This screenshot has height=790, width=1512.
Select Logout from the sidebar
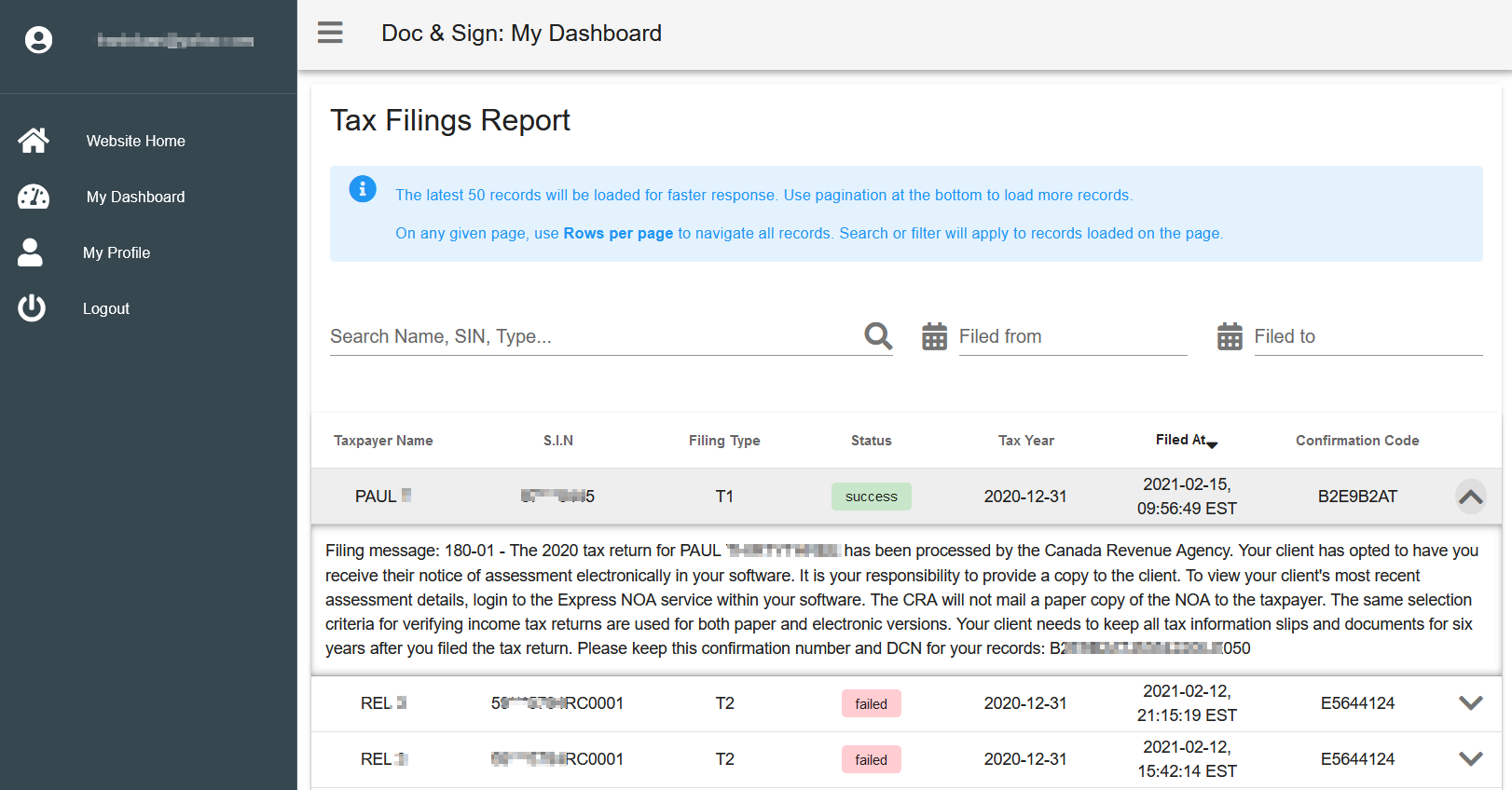[x=106, y=308]
